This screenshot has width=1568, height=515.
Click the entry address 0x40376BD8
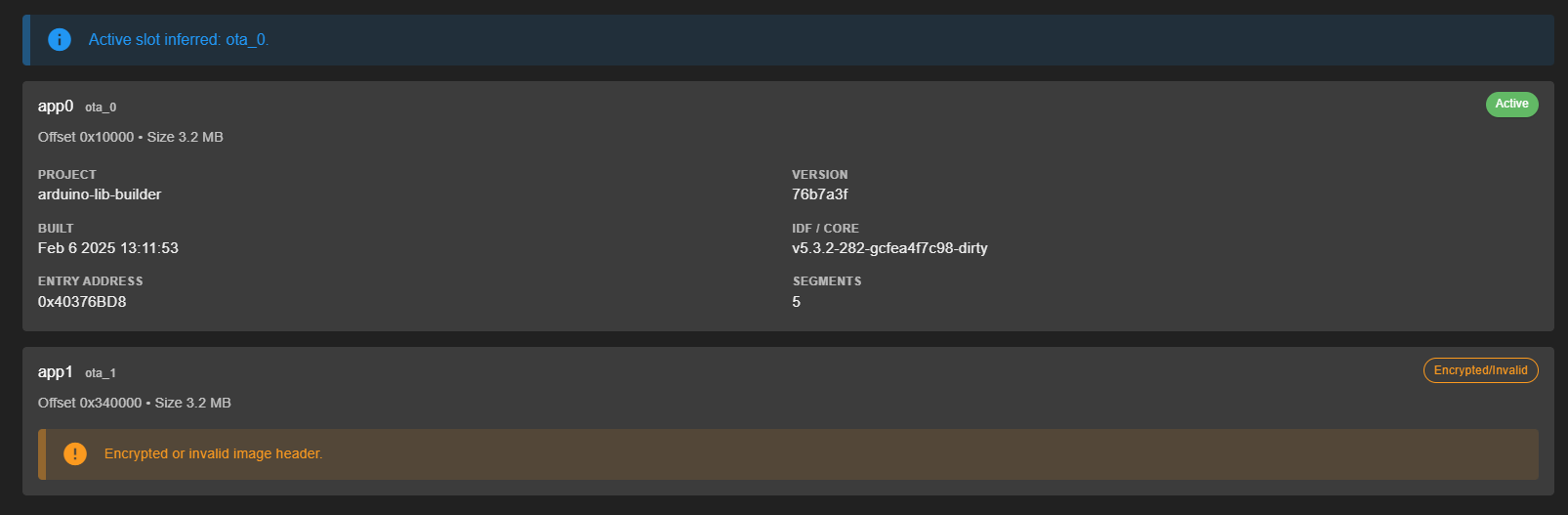pos(82,302)
